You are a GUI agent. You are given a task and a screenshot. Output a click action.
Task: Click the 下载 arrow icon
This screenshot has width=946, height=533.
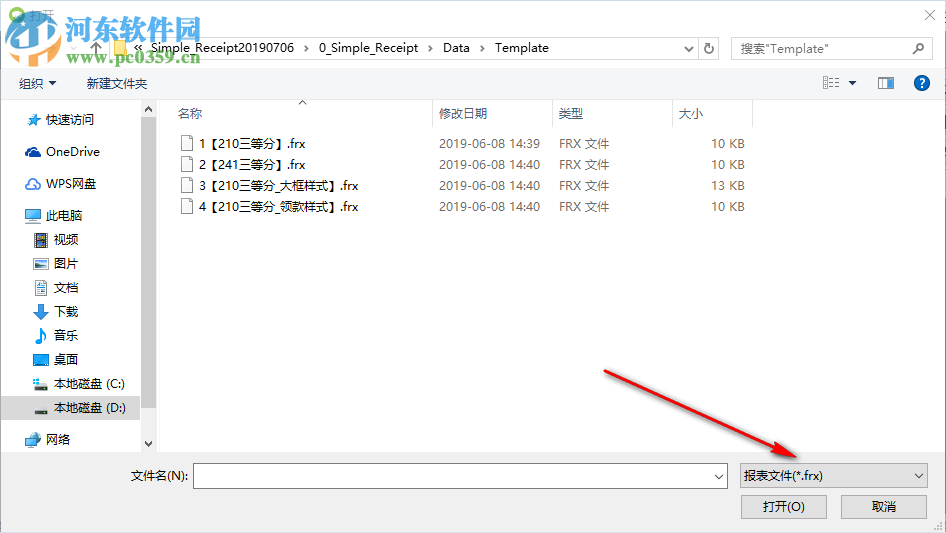click(x=40, y=311)
